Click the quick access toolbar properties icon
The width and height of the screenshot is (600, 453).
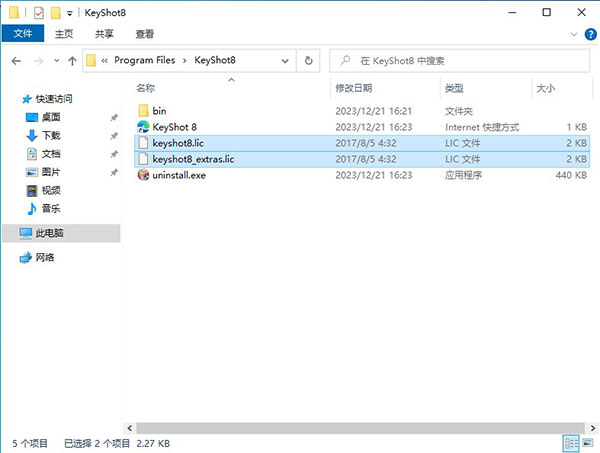click(x=39, y=13)
